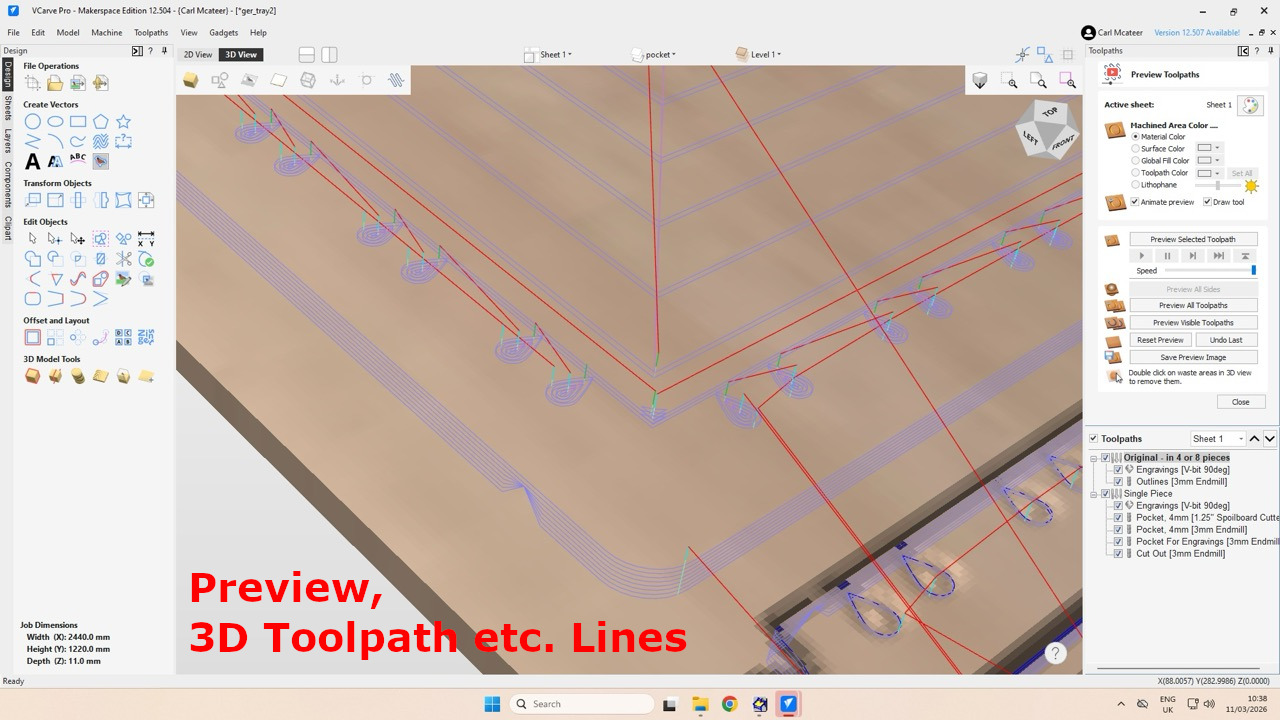The image size is (1280, 720).
Task: Click the Preview All Toolpaths button
Action: [1193, 305]
